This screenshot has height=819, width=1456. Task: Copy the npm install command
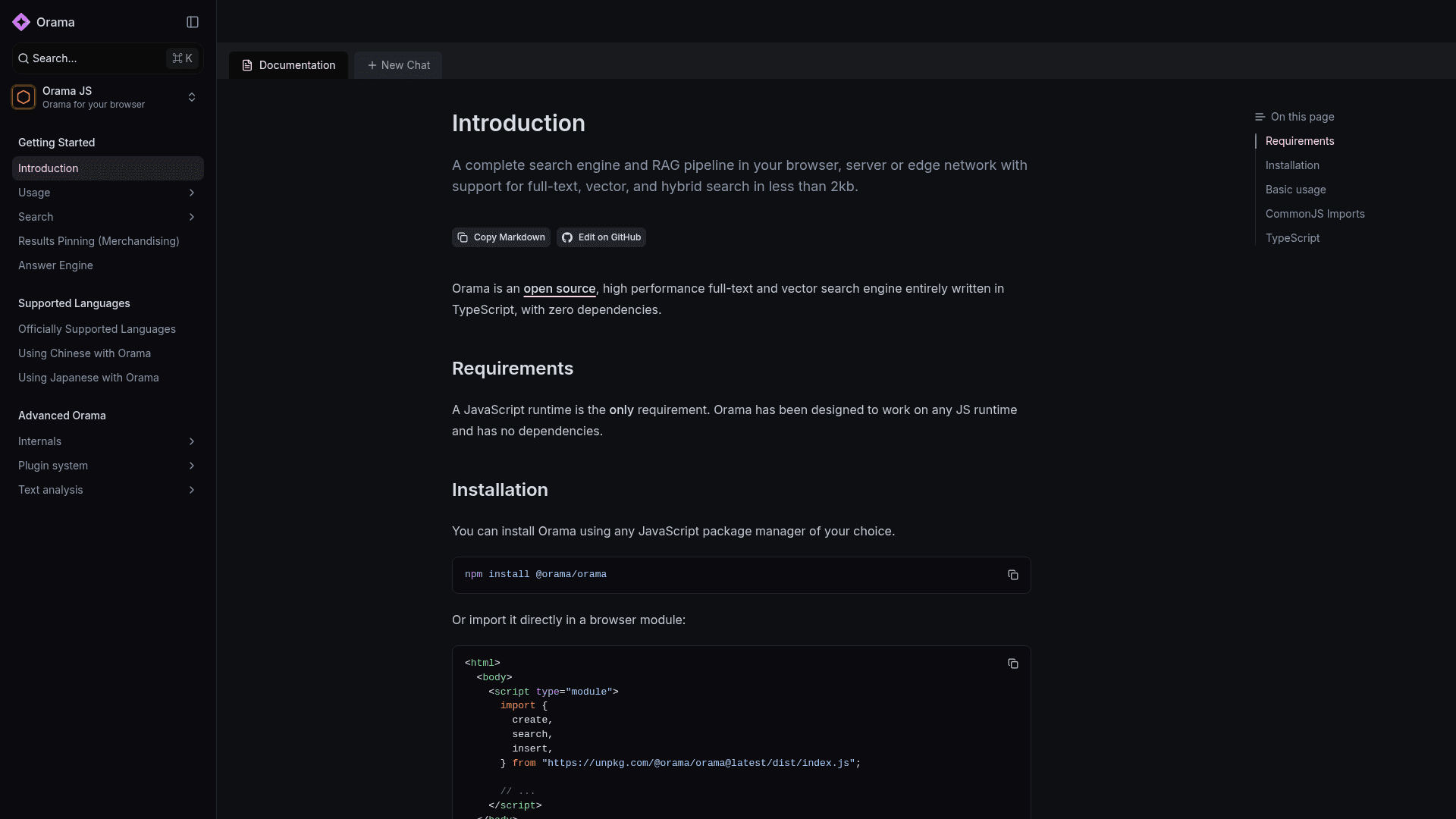pos(1012,575)
